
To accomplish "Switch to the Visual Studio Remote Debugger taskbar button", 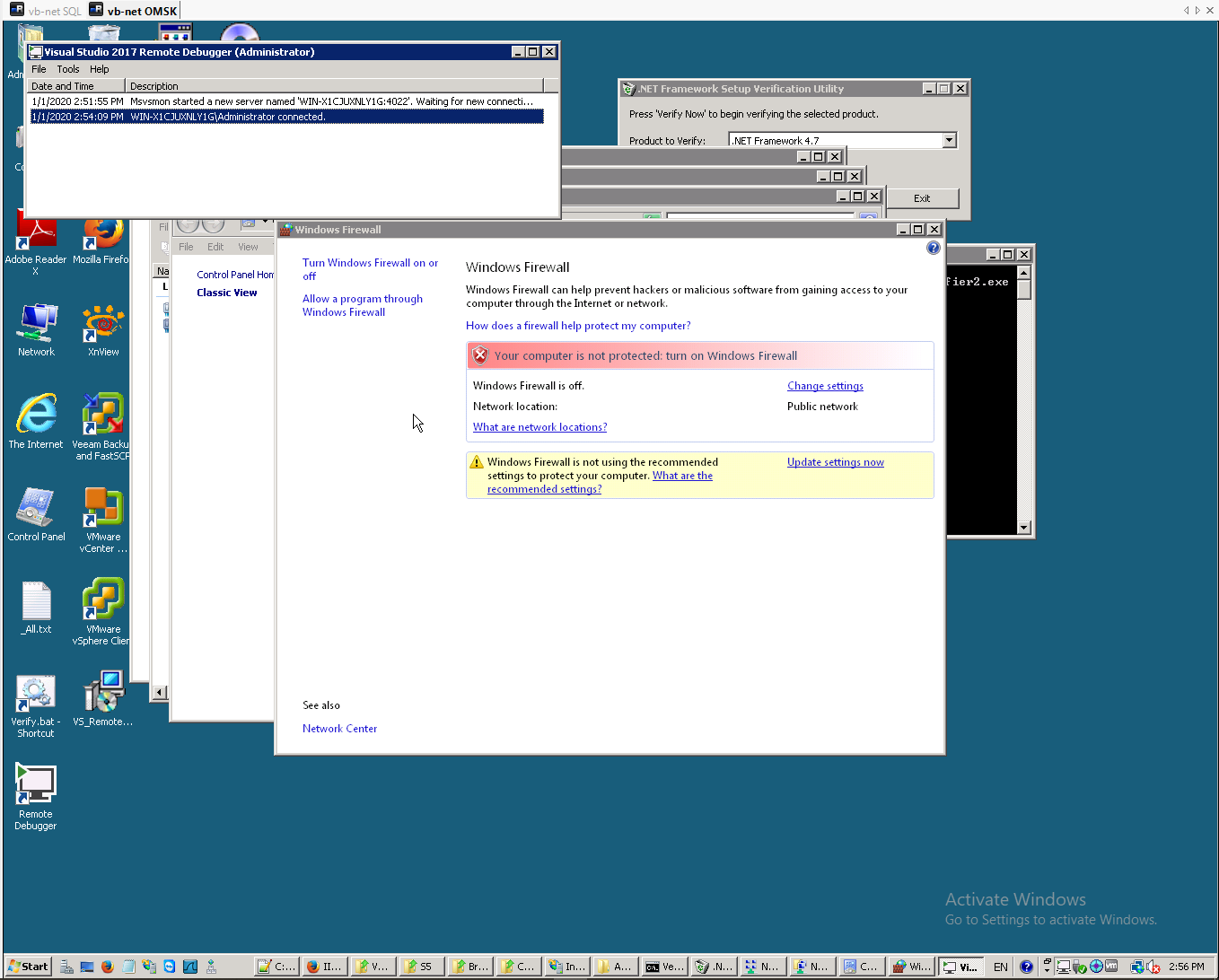I will [960, 967].
